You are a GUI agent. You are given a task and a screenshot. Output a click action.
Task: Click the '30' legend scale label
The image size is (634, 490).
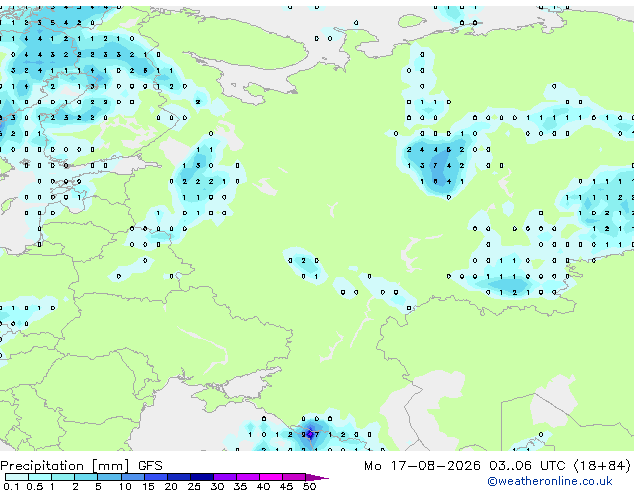tap(217, 486)
